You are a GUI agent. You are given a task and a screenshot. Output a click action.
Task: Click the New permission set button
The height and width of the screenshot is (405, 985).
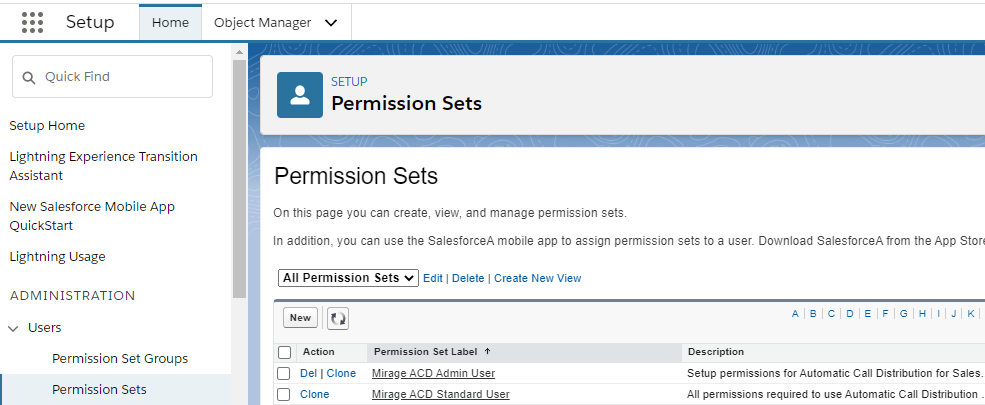pos(300,318)
